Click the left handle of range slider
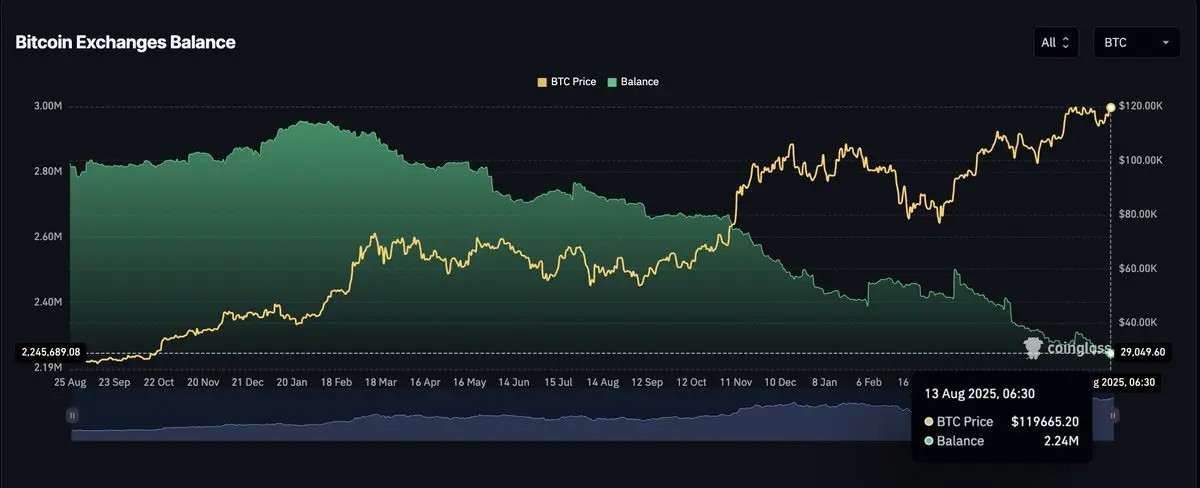1200x488 pixels. 72,414
